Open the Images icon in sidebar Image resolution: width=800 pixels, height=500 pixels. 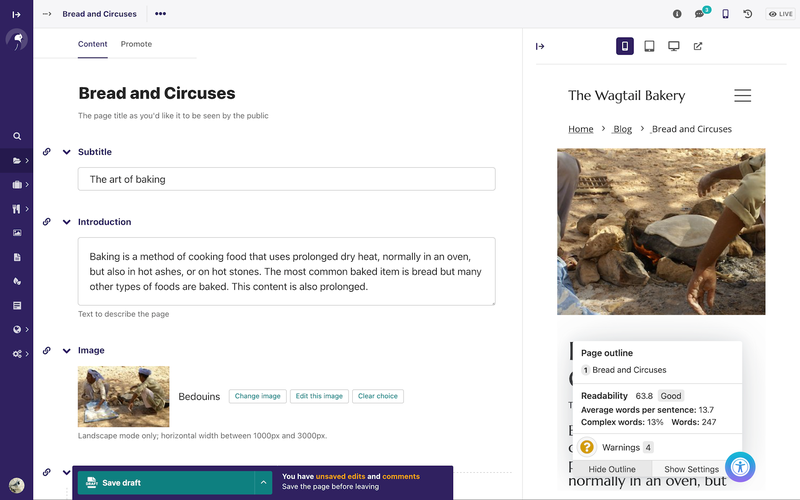pyautogui.click(x=17, y=233)
